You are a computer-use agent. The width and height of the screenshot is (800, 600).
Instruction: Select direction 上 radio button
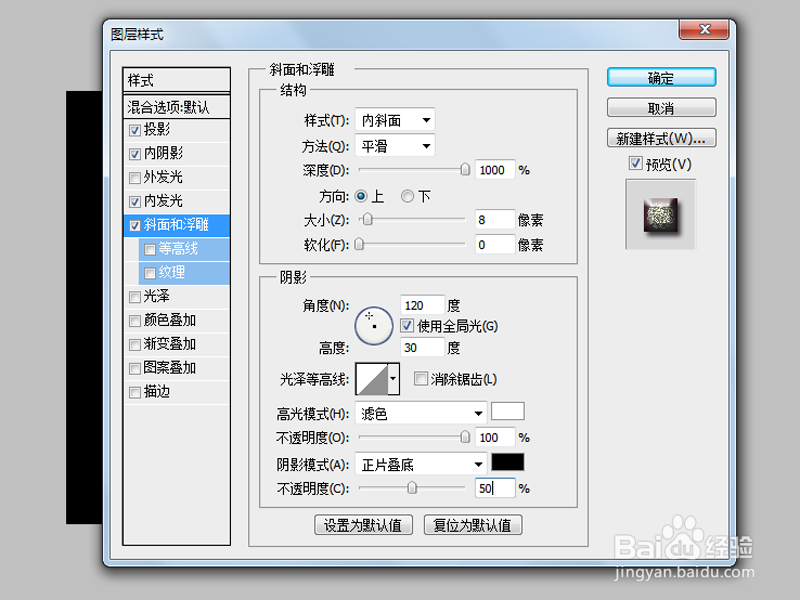coord(361,196)
